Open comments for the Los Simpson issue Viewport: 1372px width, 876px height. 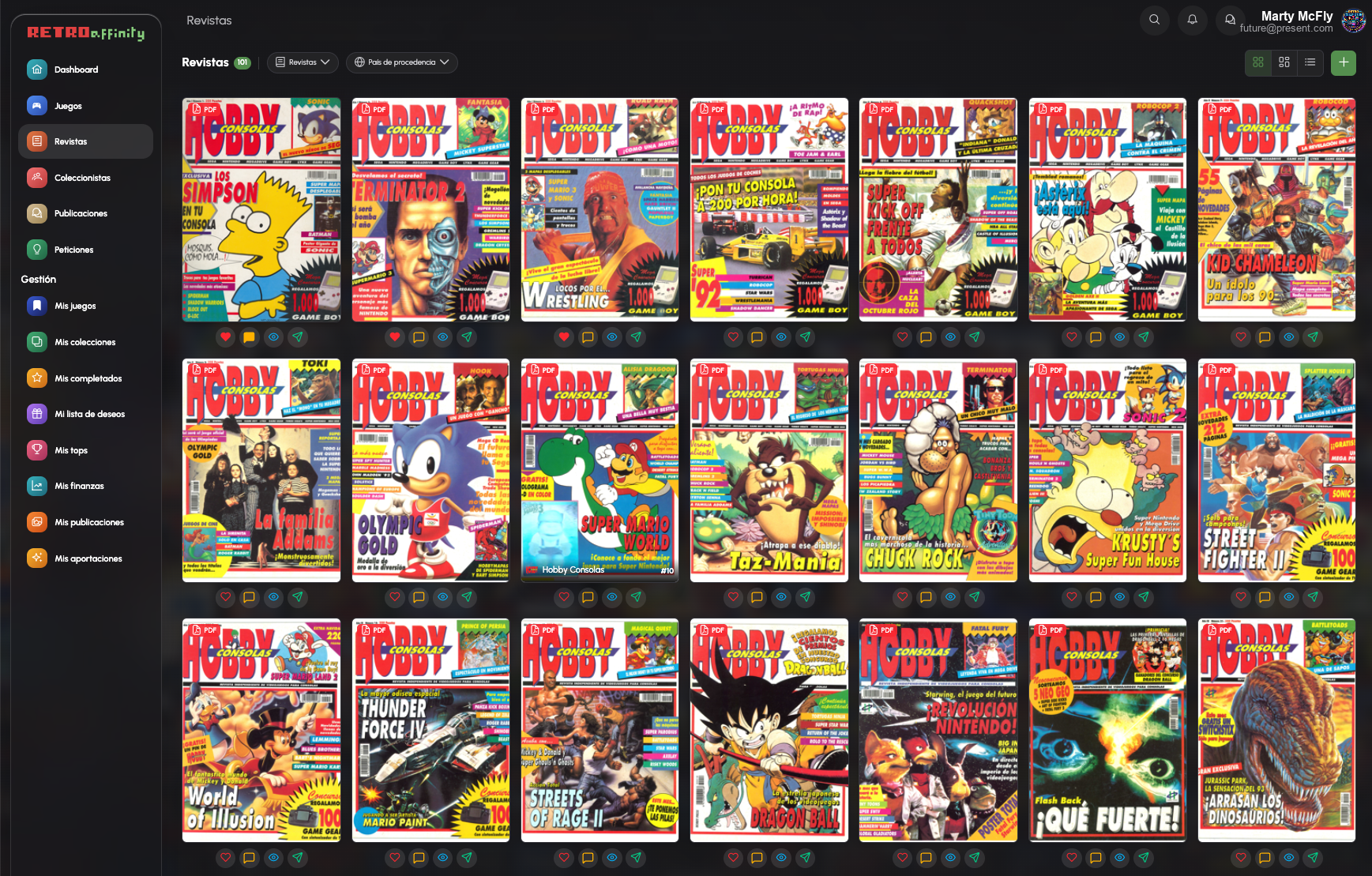pyautogui.click(x=249, y=337)
